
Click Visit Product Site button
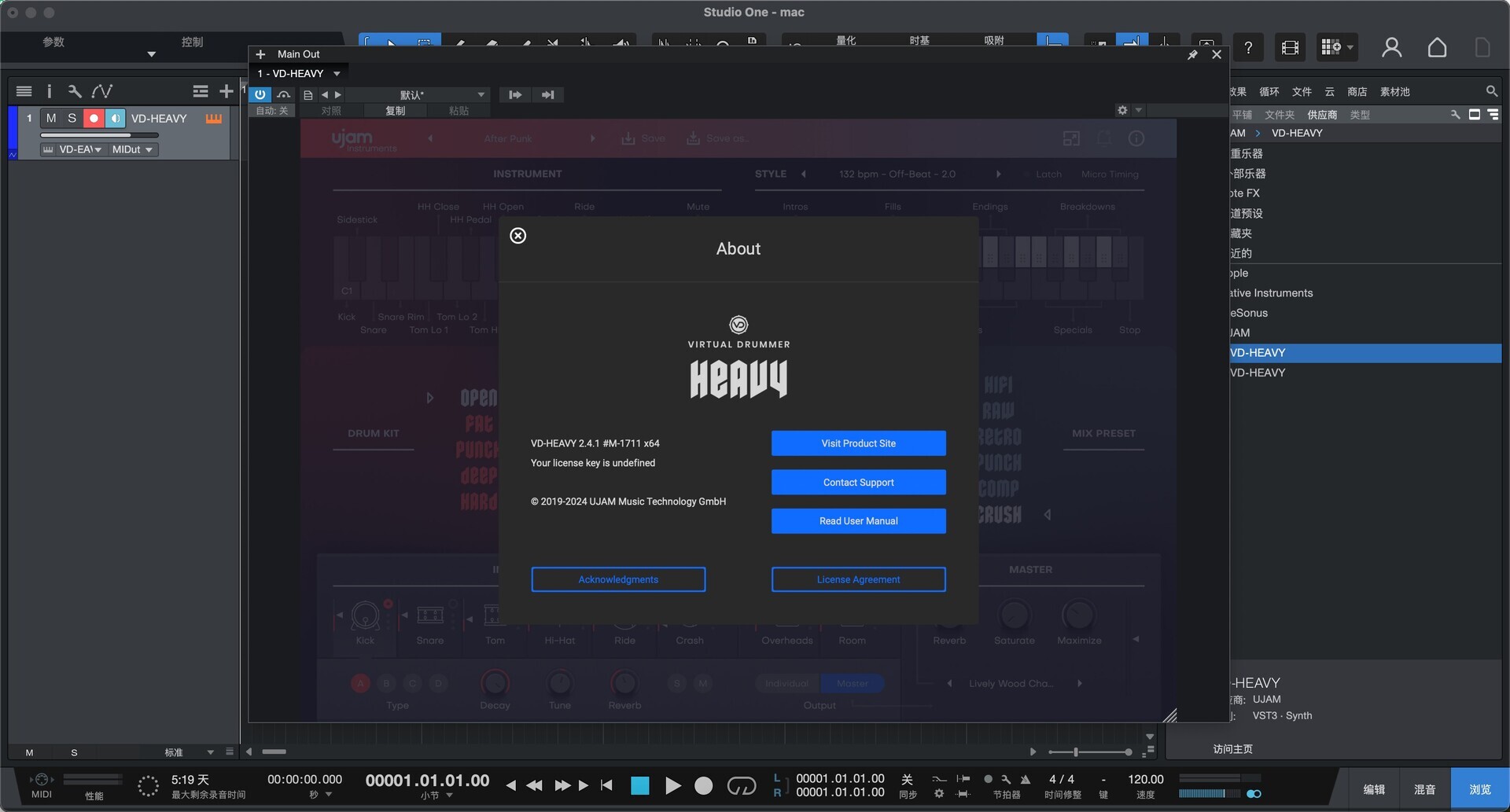coord(858,443)
